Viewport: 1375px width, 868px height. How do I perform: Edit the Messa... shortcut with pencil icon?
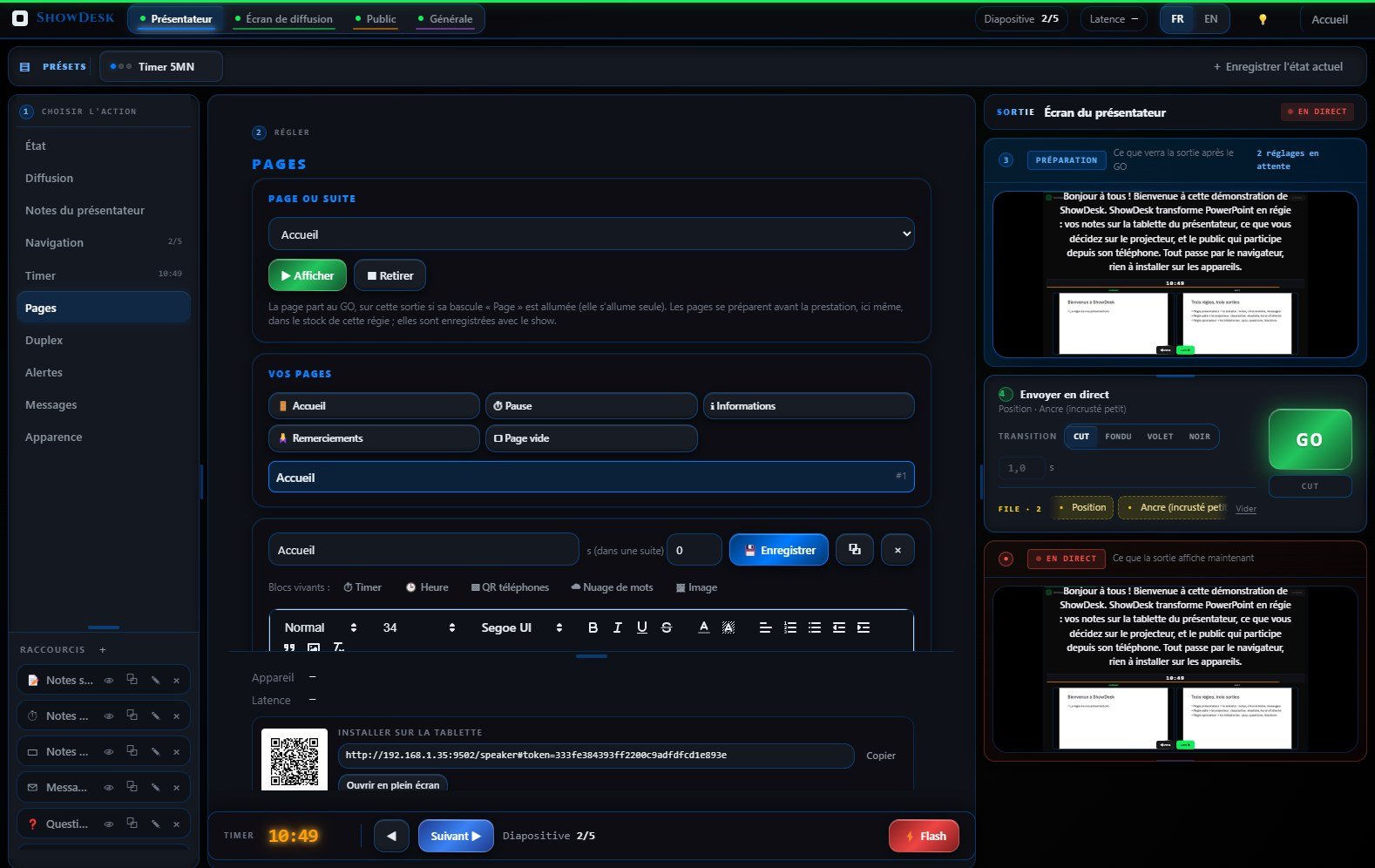pos(155,788)
